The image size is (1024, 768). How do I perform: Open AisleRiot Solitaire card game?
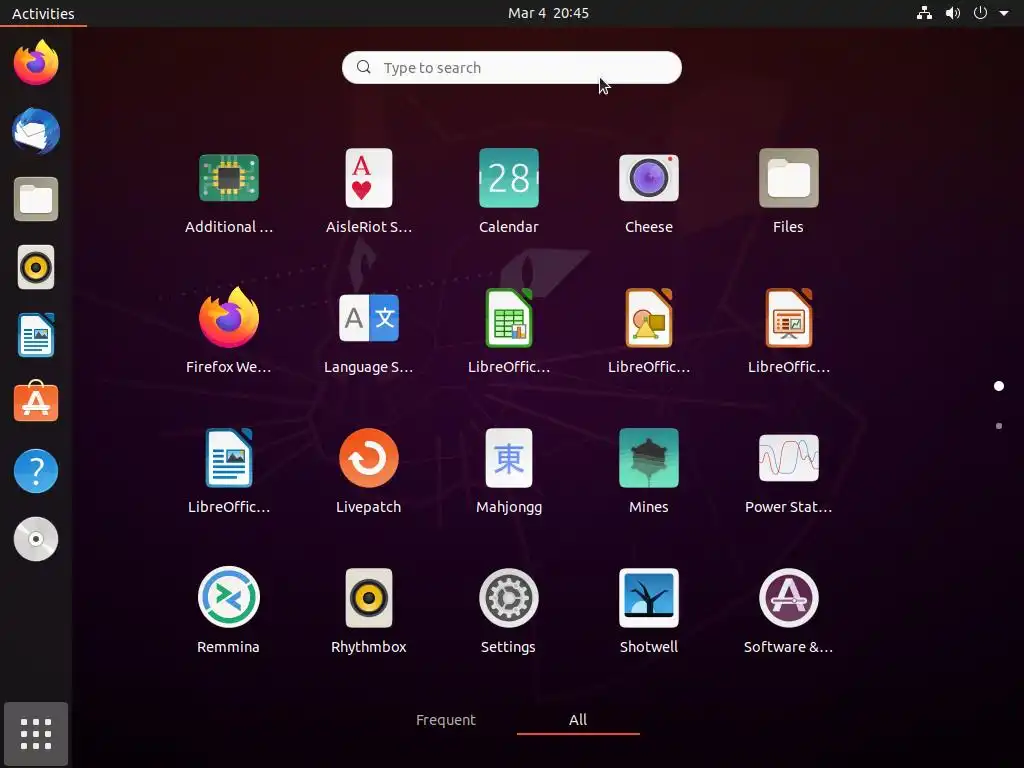coord(368,178)
